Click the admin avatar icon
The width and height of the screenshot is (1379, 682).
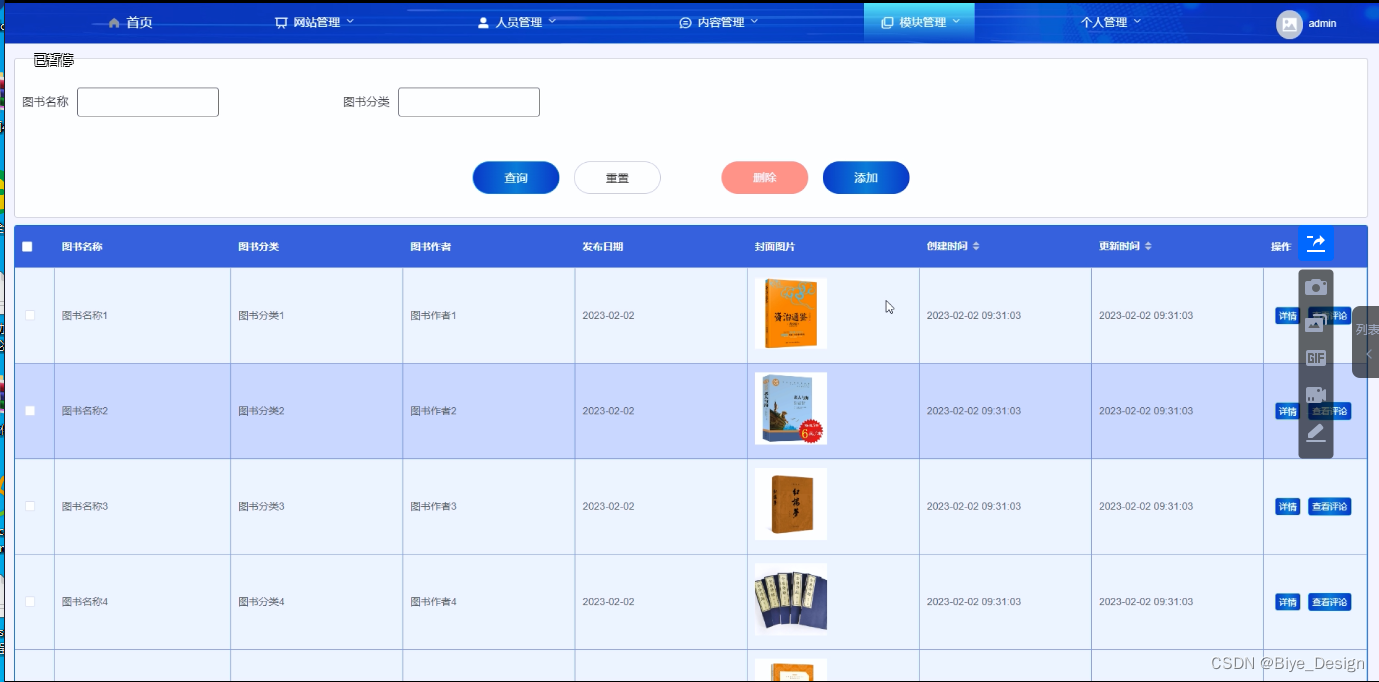click(1289, 24)
